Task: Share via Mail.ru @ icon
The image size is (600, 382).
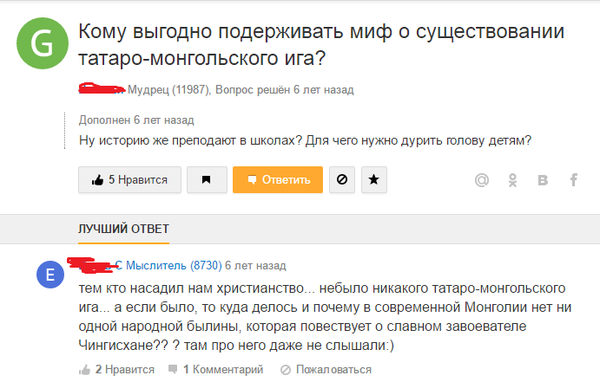Action: tap(482, 180)
